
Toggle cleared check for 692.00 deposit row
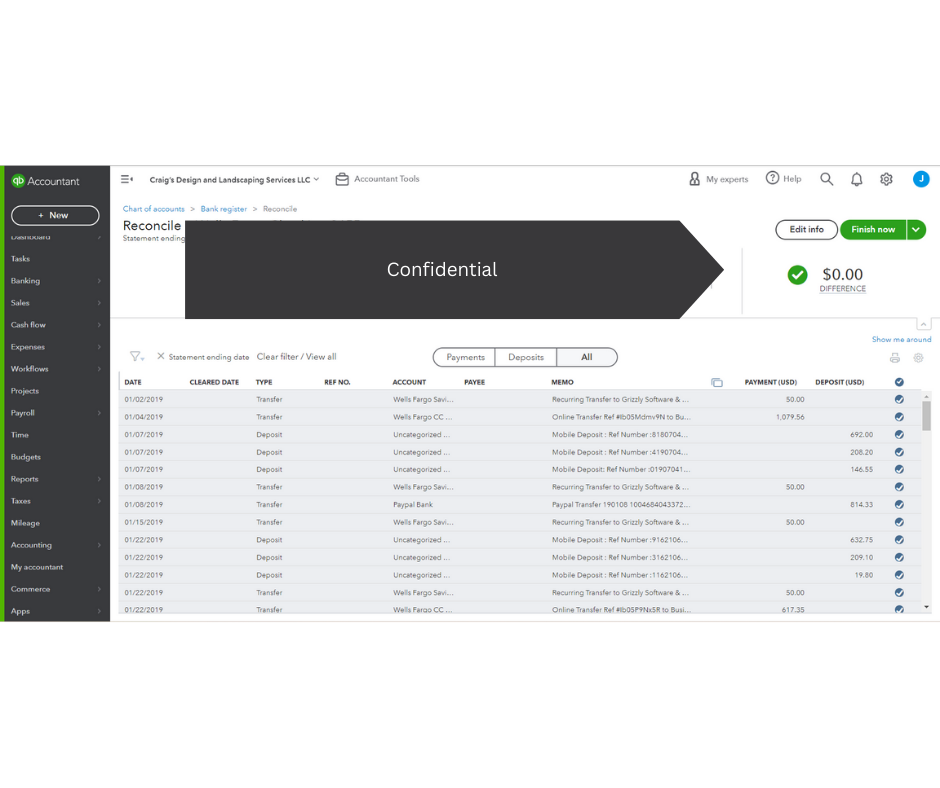pyautogui.click(x=899, y=435)
